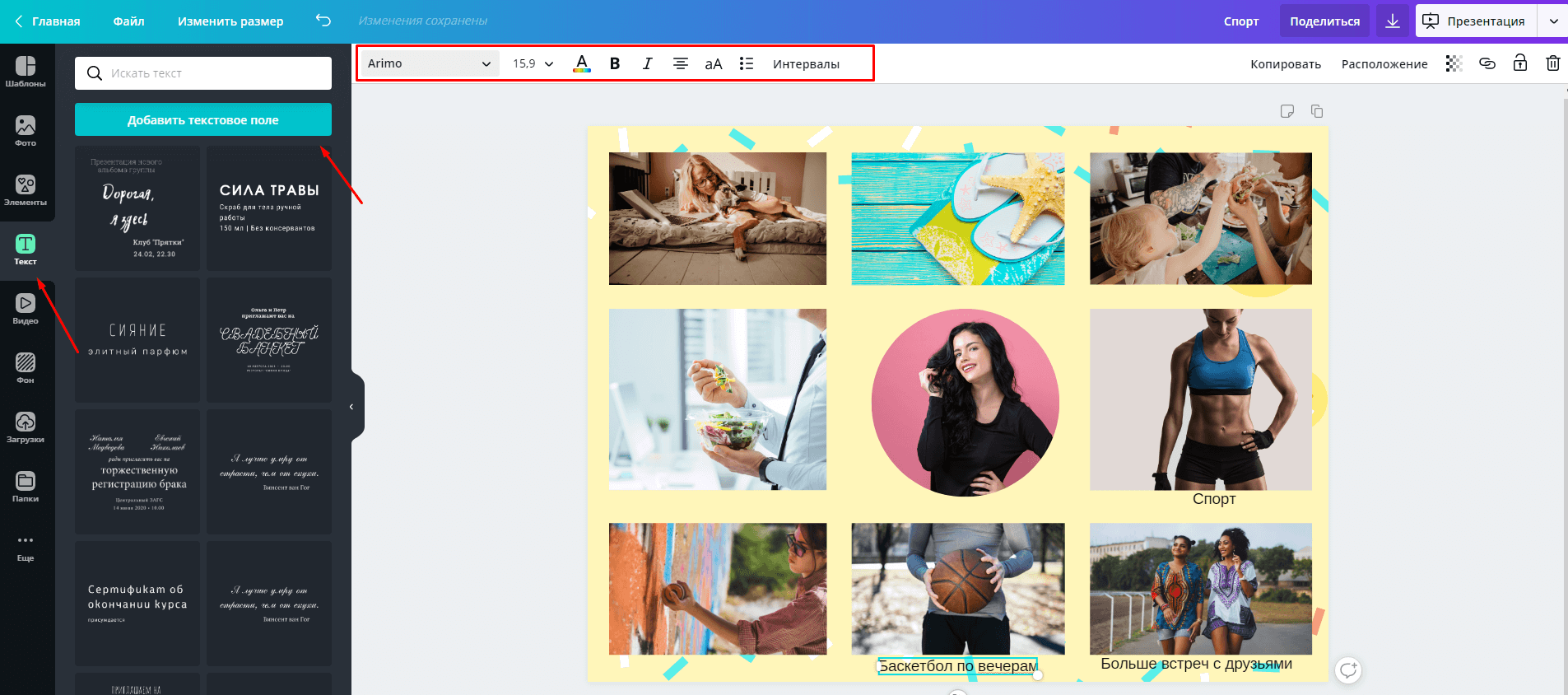Expand presentation options arrow
This screenshot has height=695, width=1568.
tap(1553, 21)
